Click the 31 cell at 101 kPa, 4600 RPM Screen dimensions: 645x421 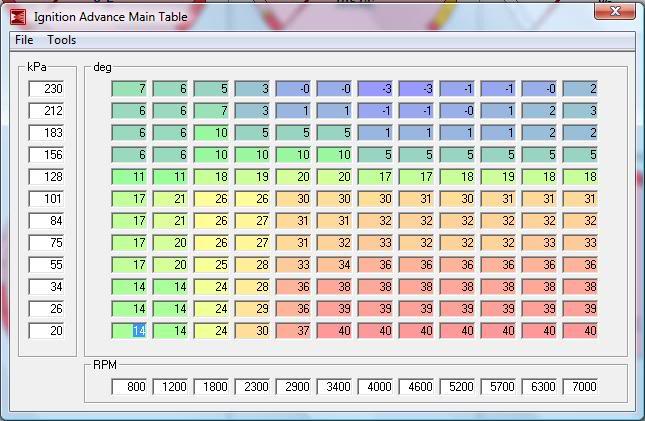[416, 199]
